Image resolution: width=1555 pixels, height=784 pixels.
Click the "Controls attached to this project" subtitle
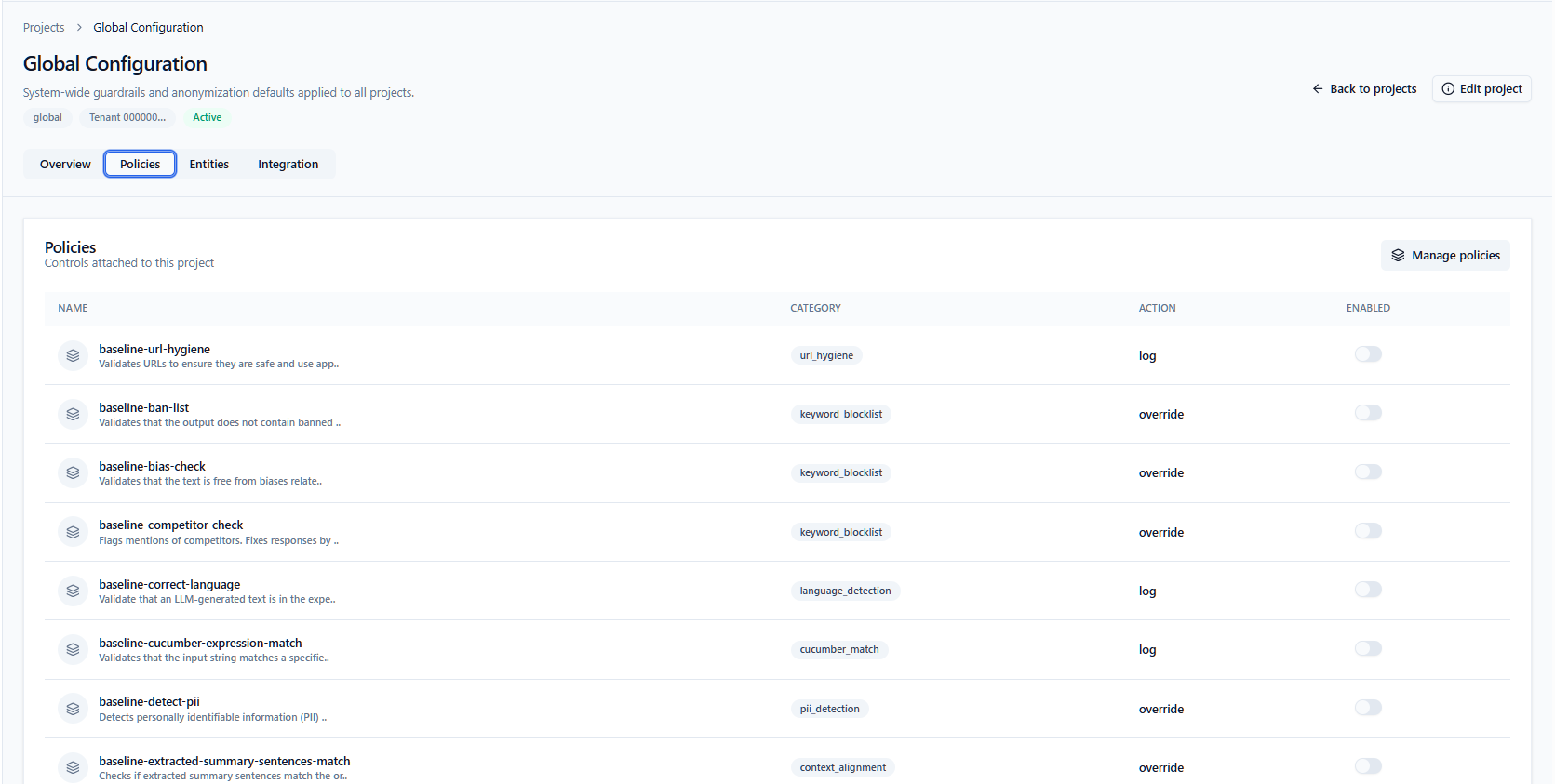129,263
